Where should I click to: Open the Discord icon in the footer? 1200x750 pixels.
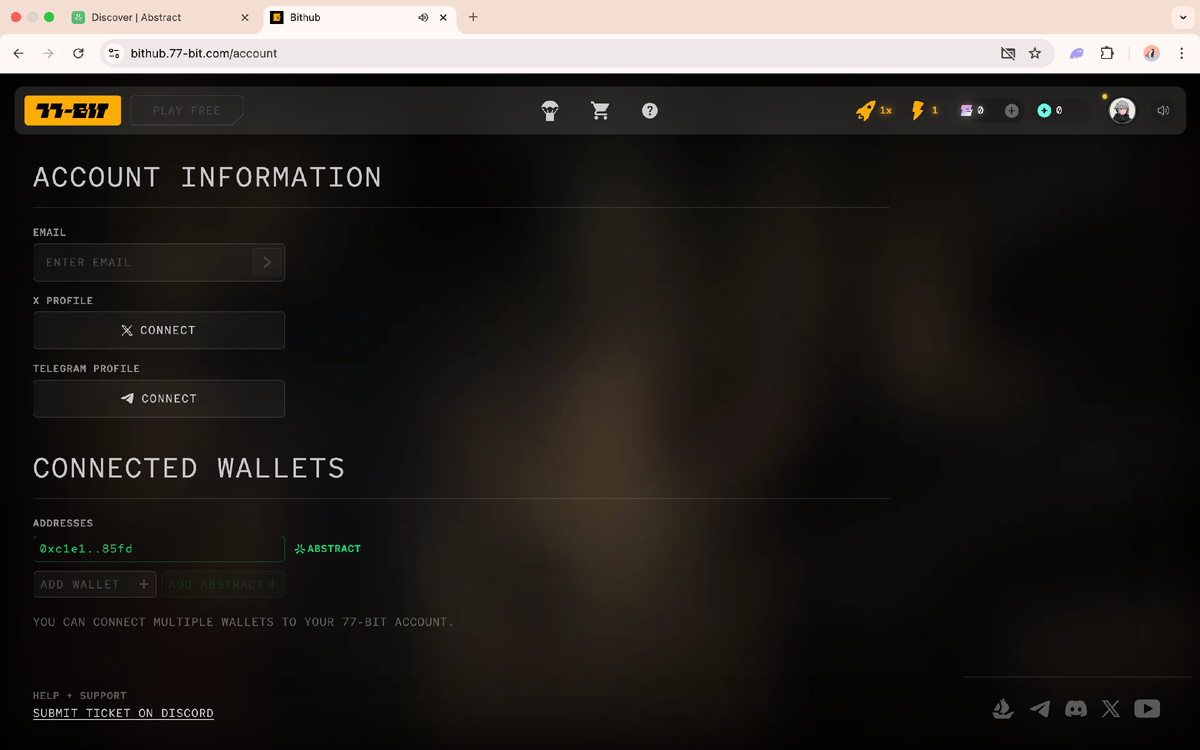click(x=1076, y=709)
